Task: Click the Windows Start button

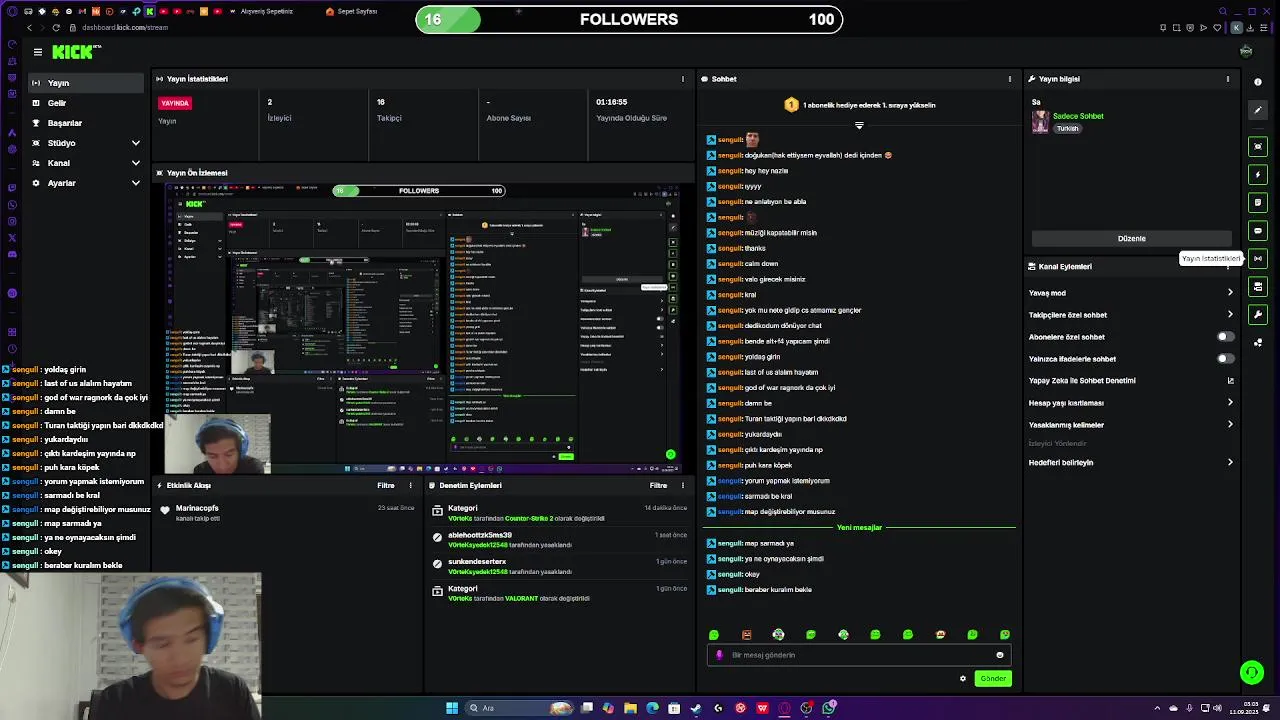Action: coord(452,708)
